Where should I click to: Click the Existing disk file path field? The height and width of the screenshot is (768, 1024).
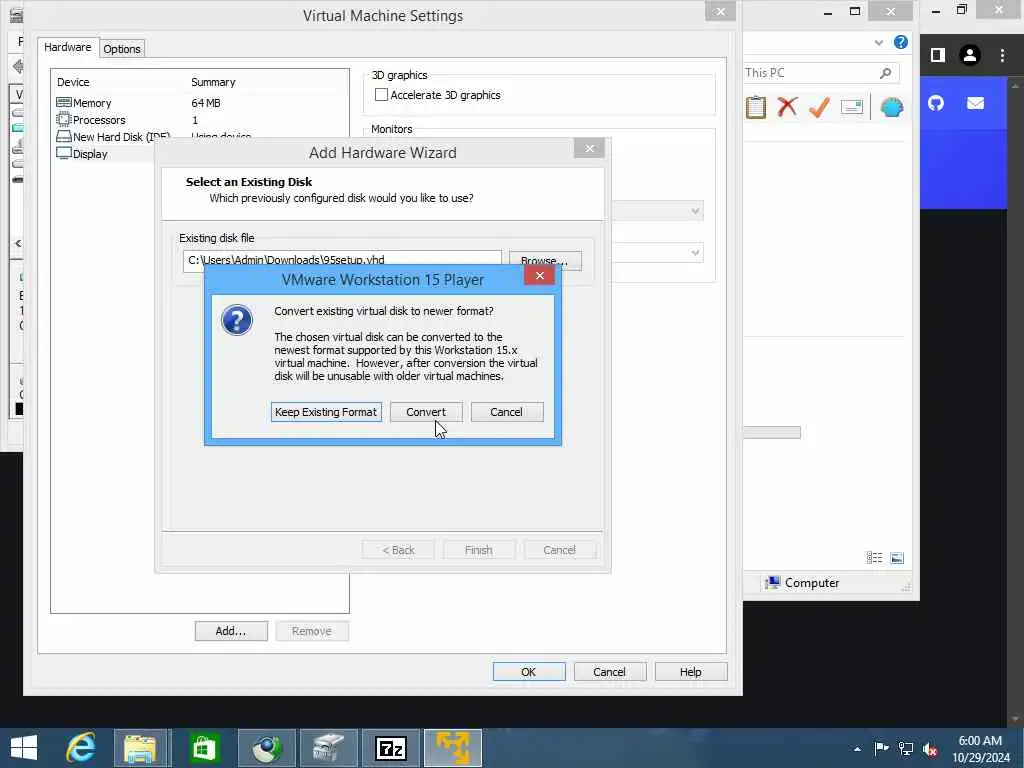(342, 260)
